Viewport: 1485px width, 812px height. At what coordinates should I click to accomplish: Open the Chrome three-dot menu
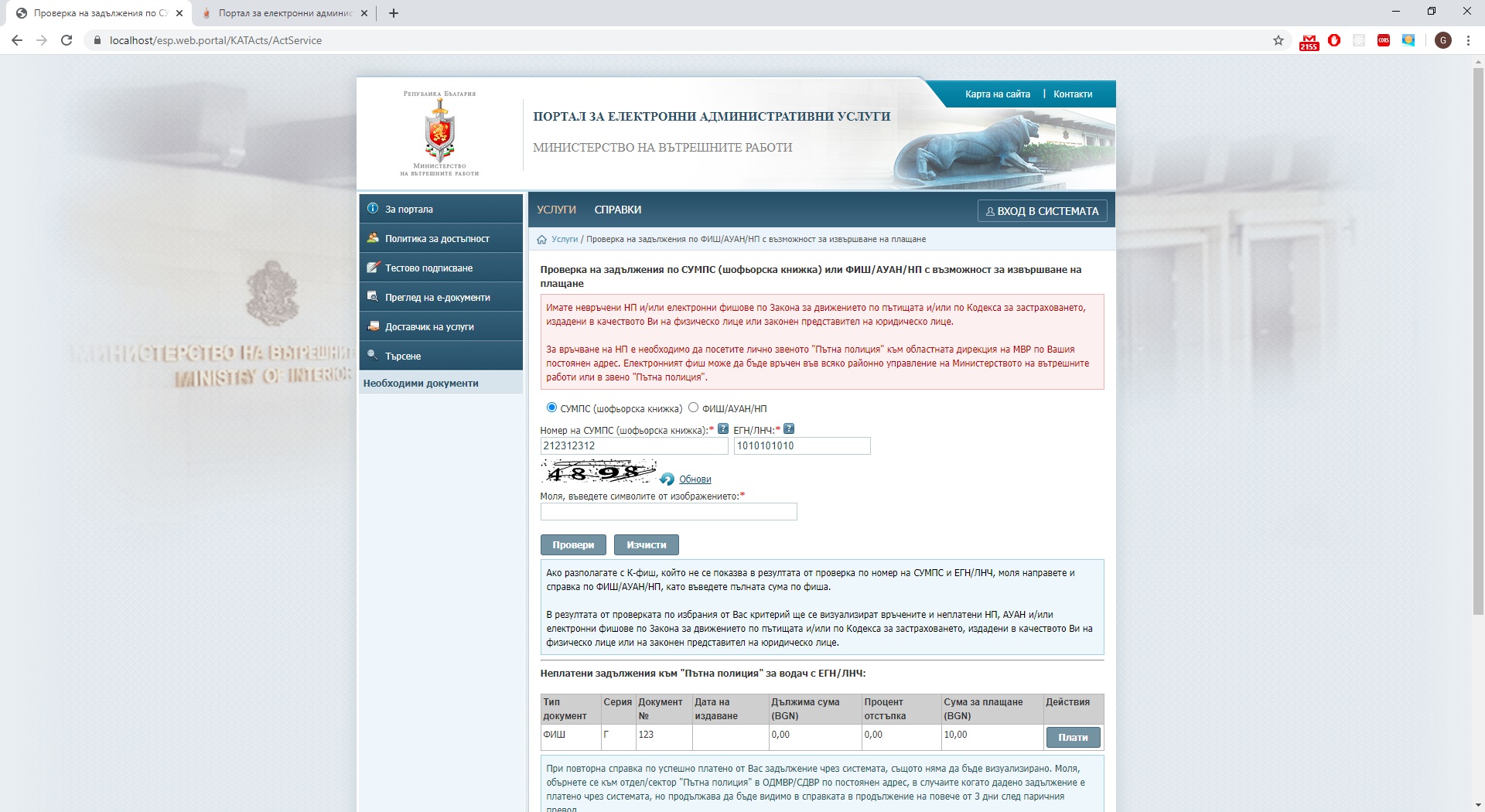point(1467,40)
